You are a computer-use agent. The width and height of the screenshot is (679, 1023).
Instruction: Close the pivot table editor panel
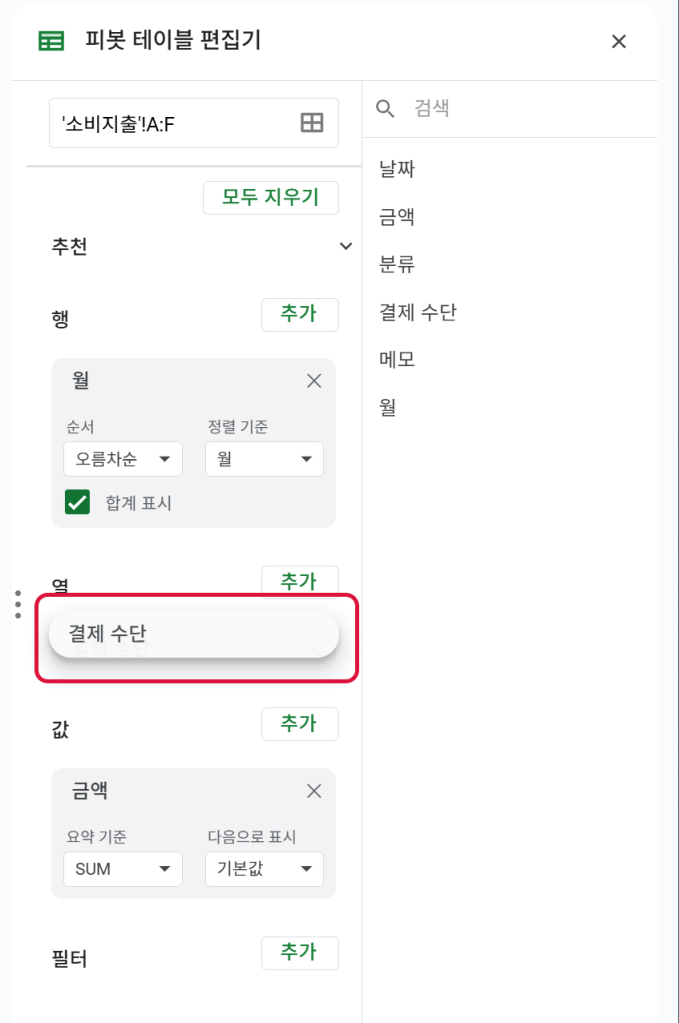coord(619,41)
